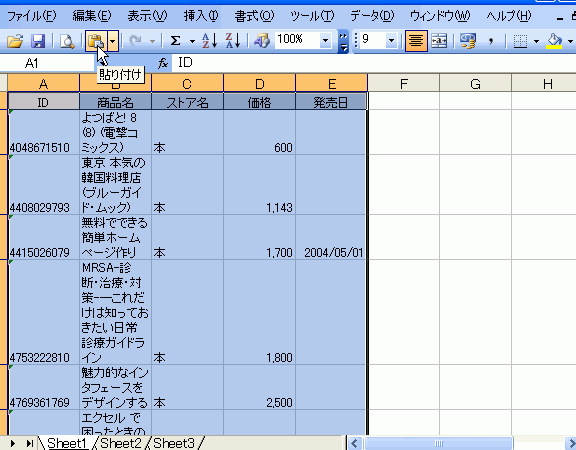Sort ascending A to Z

[x=210, y=41]
